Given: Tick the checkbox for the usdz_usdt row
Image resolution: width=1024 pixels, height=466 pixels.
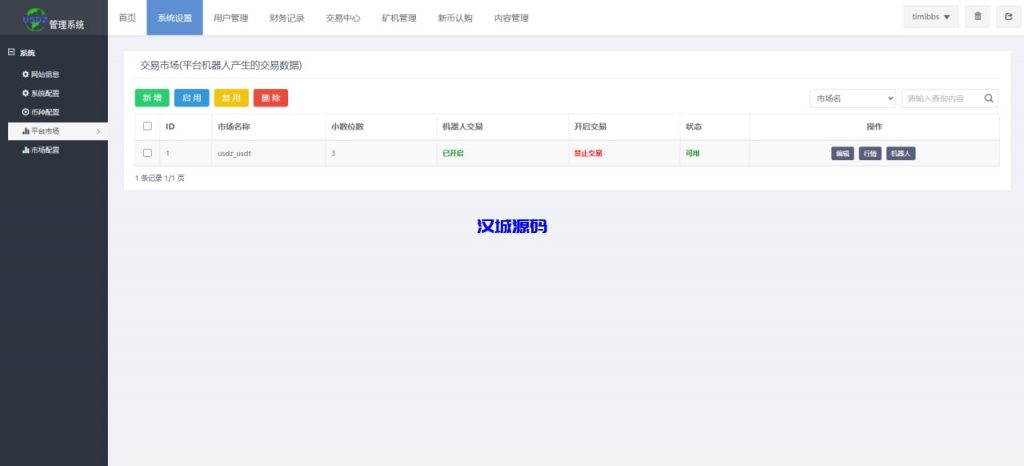Looking at the screenshot, I should click(148, 153).
